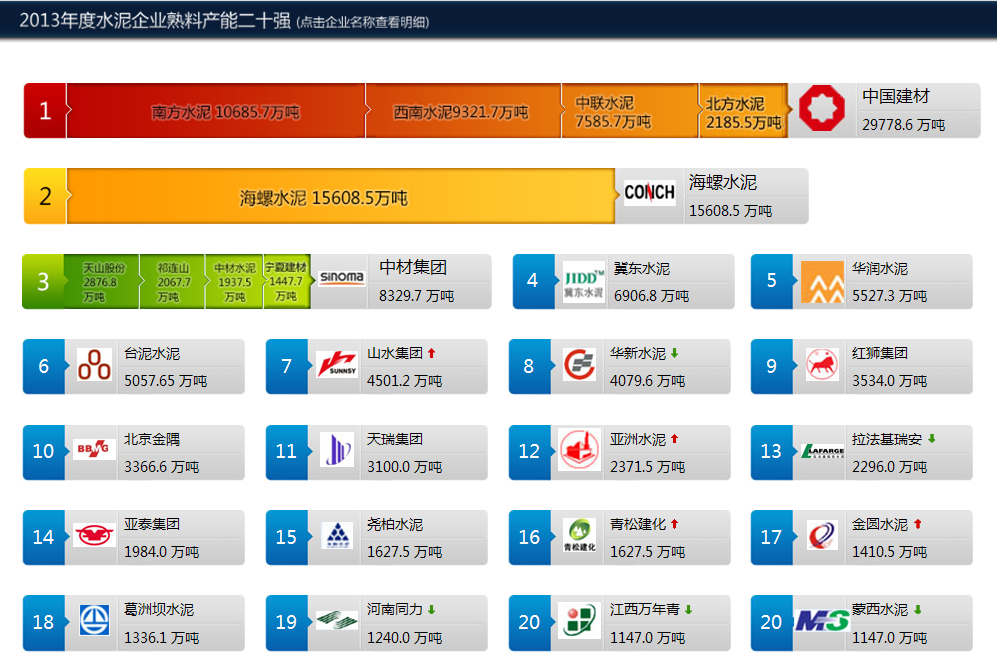Click the red winged 亚泰集团 logo
997x667 pixels.
coord(94,535)
